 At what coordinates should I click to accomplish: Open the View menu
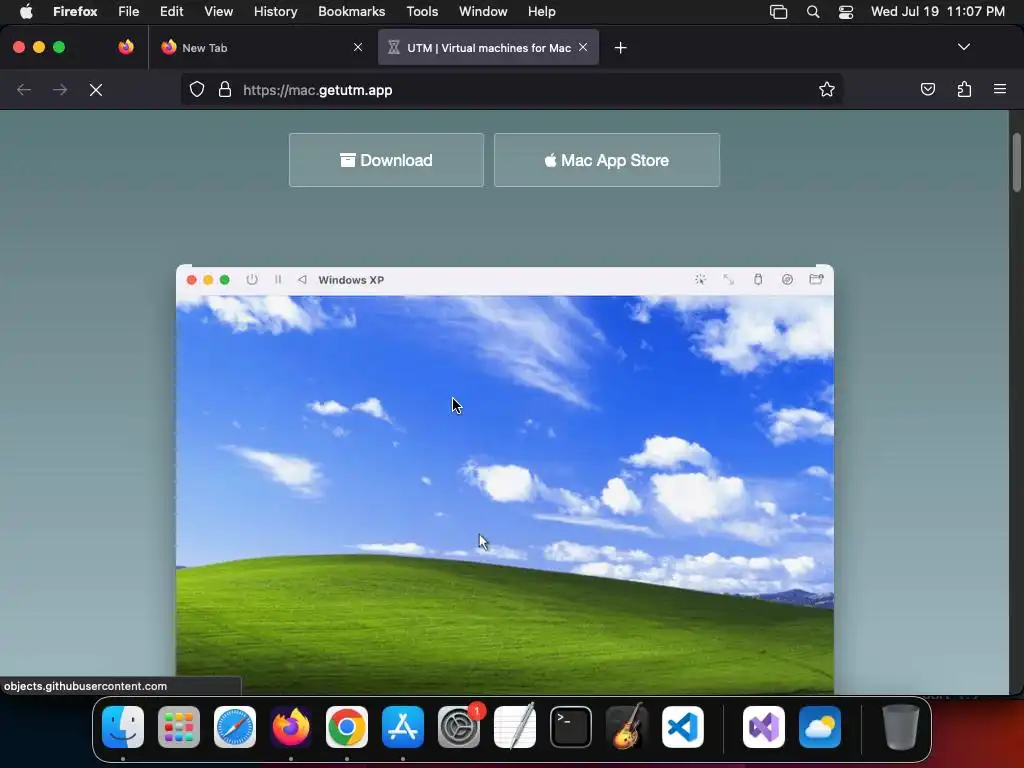point(218,12)
